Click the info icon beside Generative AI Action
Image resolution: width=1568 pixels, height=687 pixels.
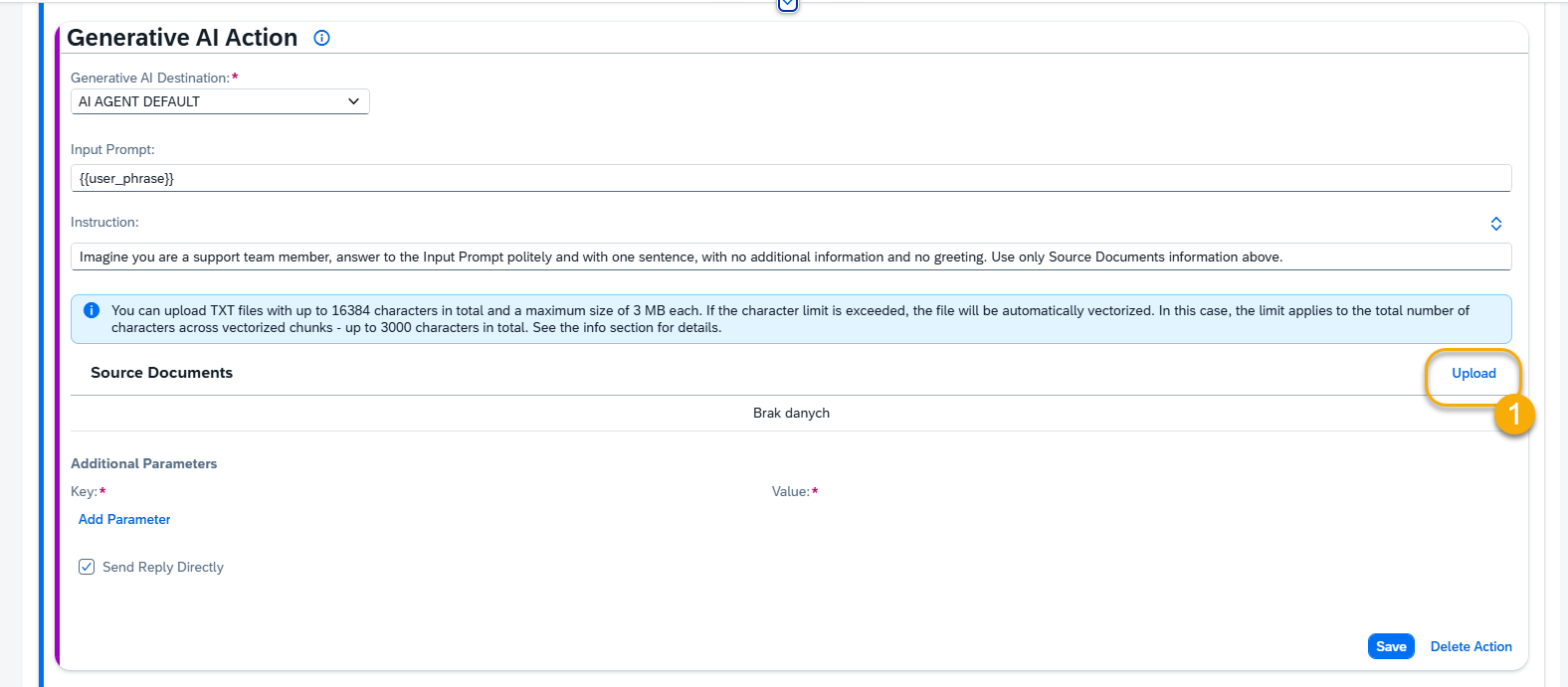click(x=321, y=38)
